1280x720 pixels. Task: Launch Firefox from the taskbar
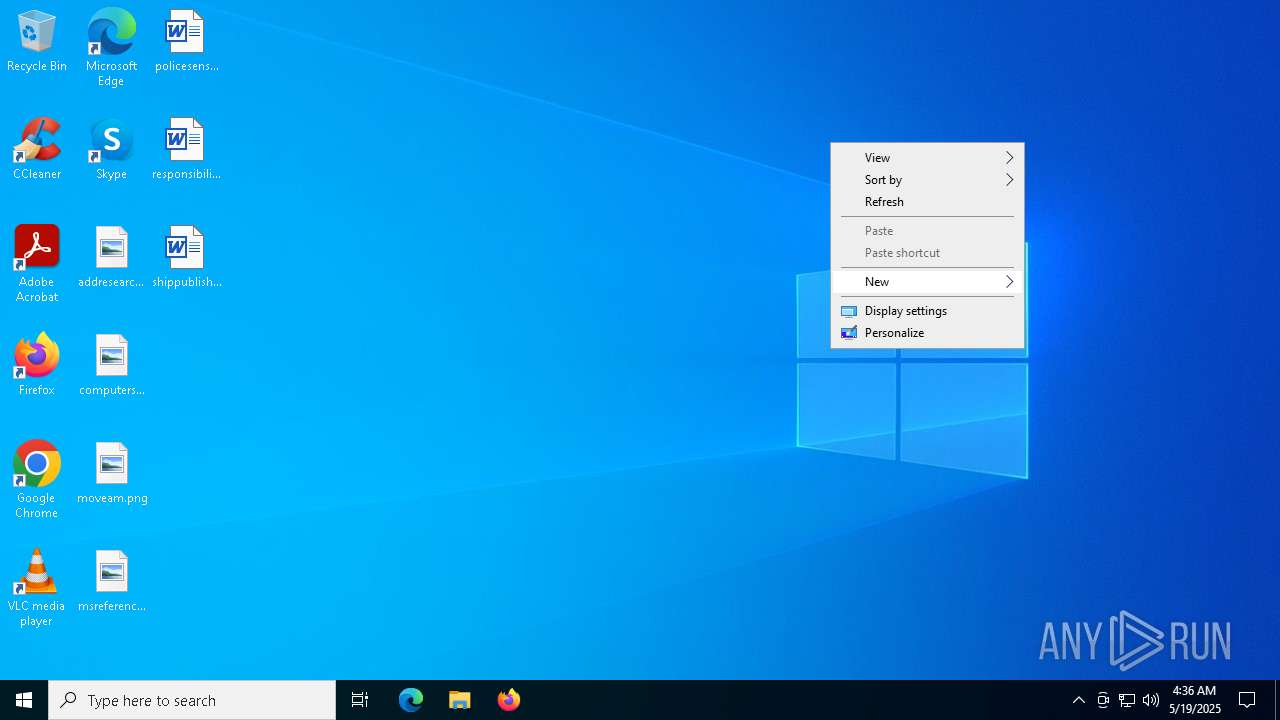click(509, 700)
